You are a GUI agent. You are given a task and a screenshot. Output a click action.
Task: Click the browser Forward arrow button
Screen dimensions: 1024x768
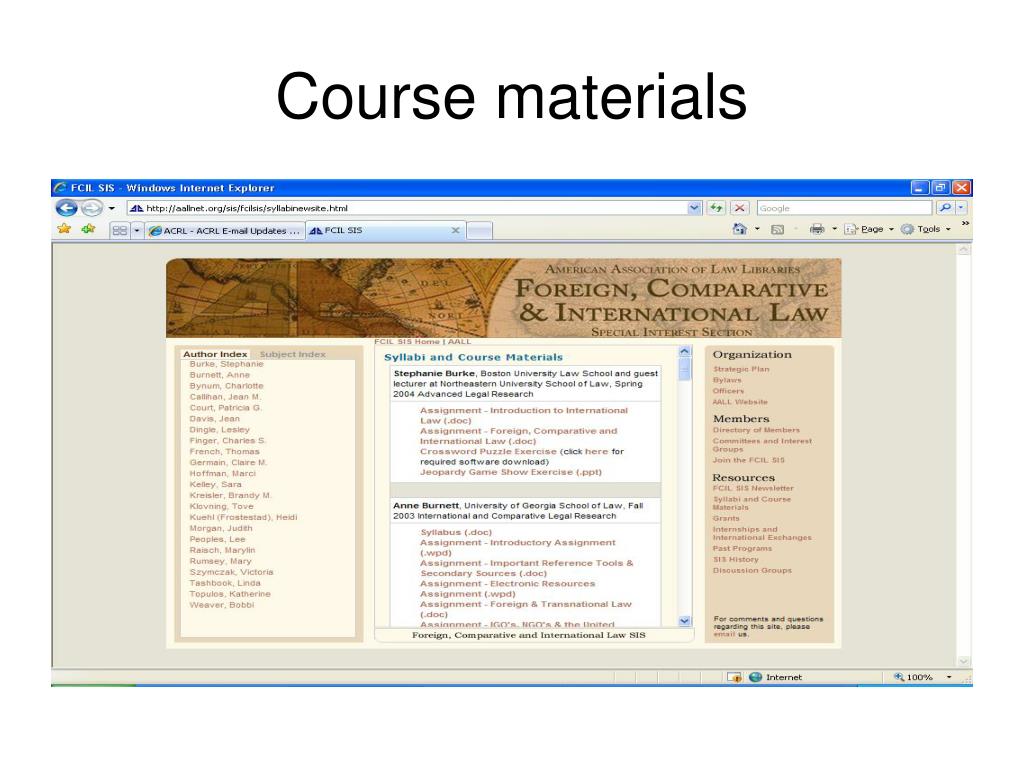click(x=92, y=208)
